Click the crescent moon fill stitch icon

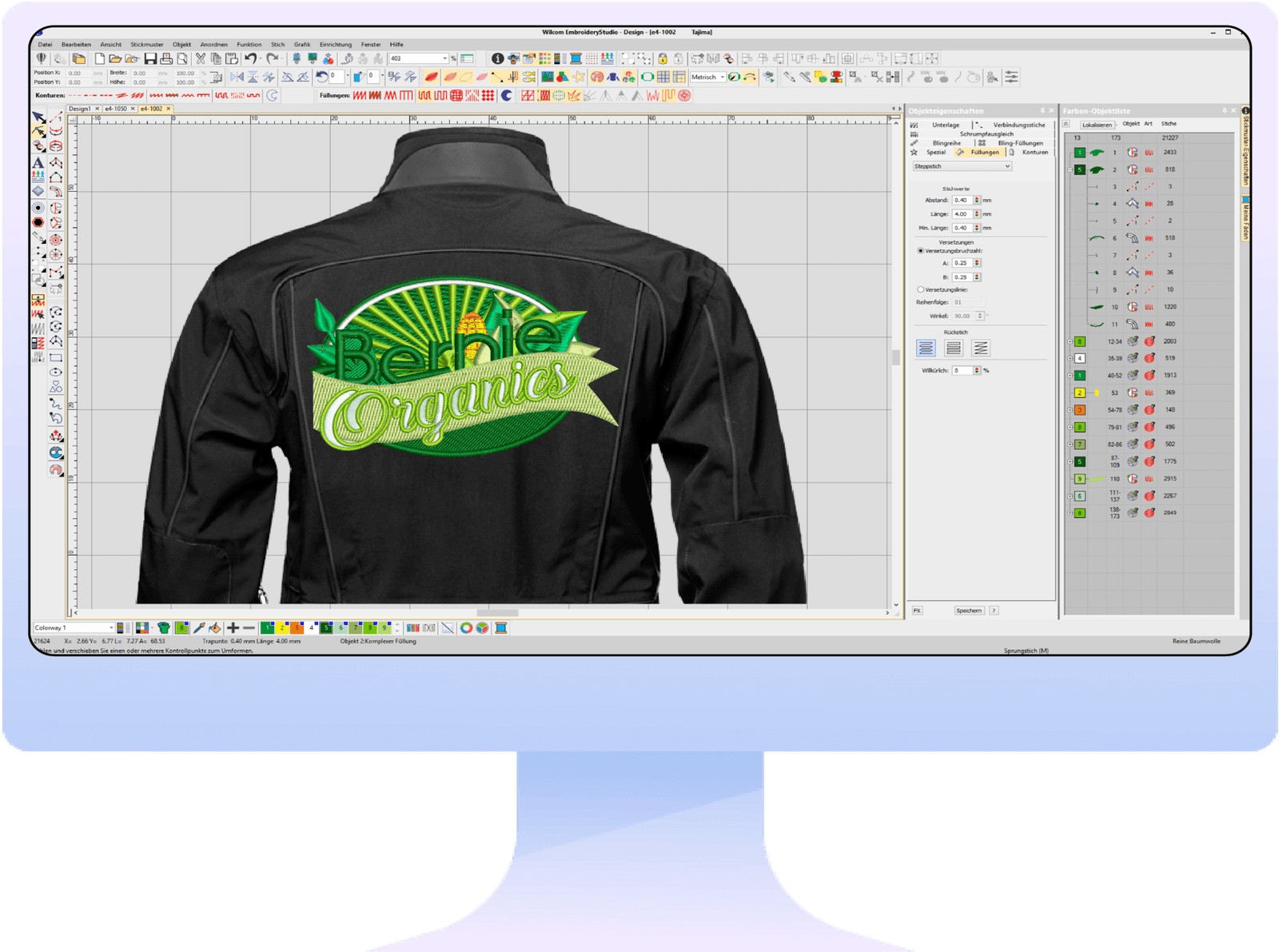506,95
